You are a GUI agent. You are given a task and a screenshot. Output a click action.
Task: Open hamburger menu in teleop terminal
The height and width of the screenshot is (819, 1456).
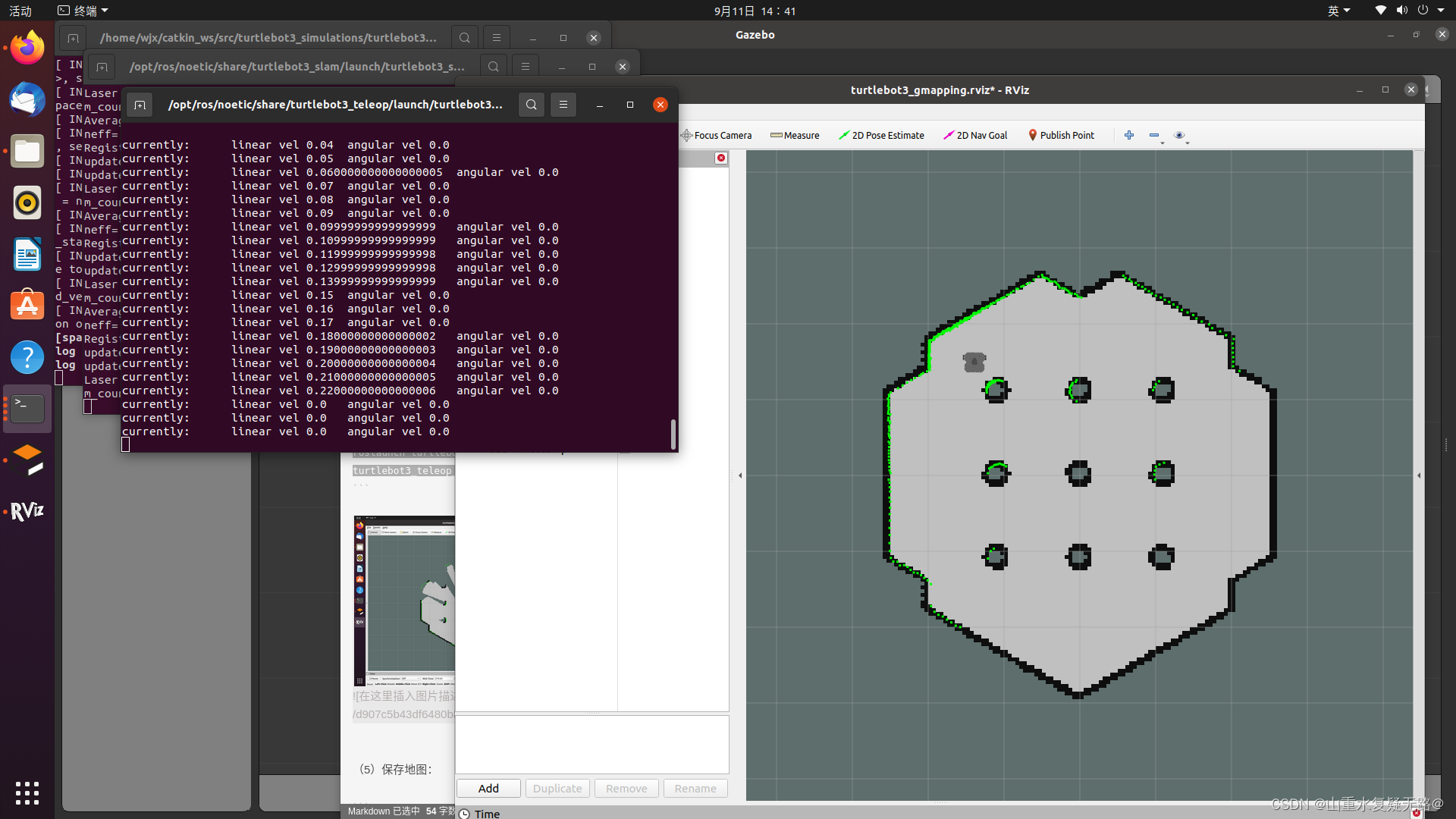click(563, 105)
